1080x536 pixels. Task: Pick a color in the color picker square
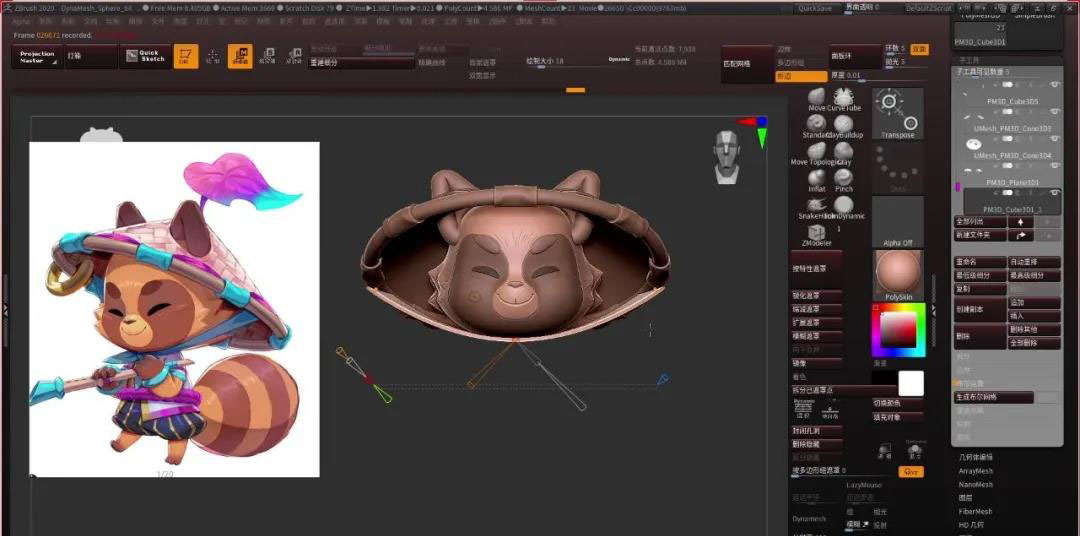click(899, 330)
